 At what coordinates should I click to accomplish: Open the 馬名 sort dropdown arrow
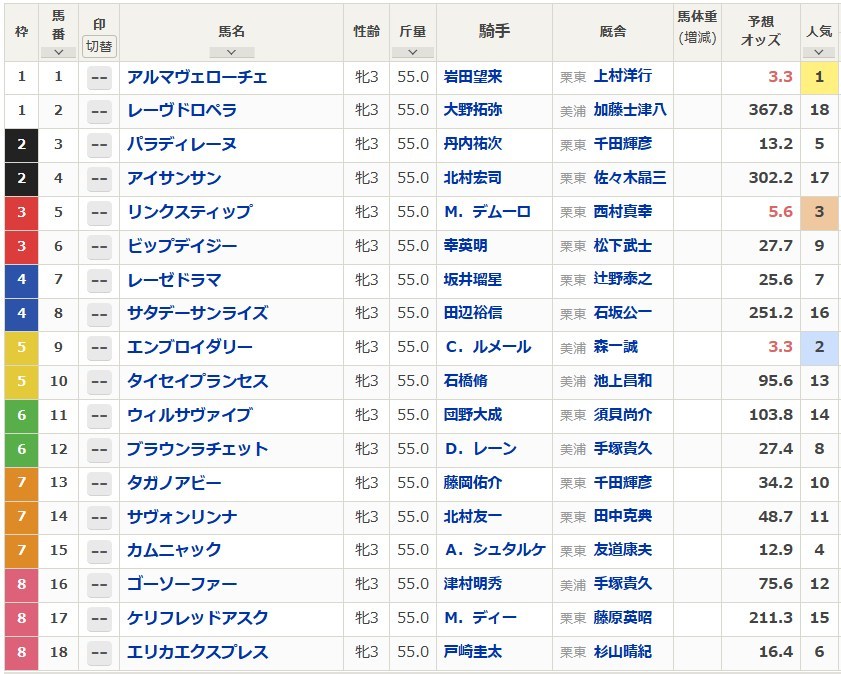(232, 53)
